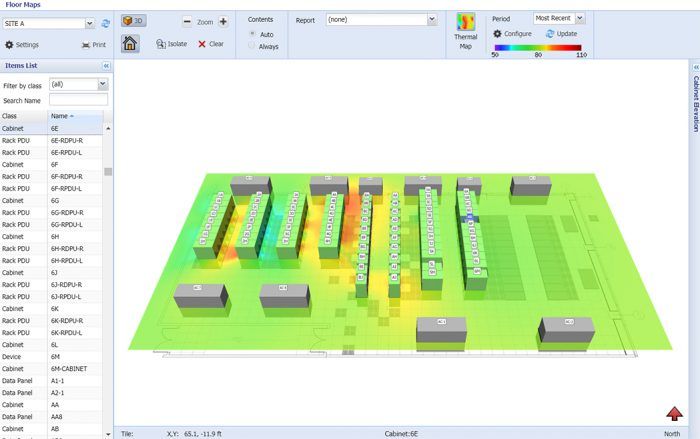
Task: Click the red north arrow indicator
Action: point(675,414)
